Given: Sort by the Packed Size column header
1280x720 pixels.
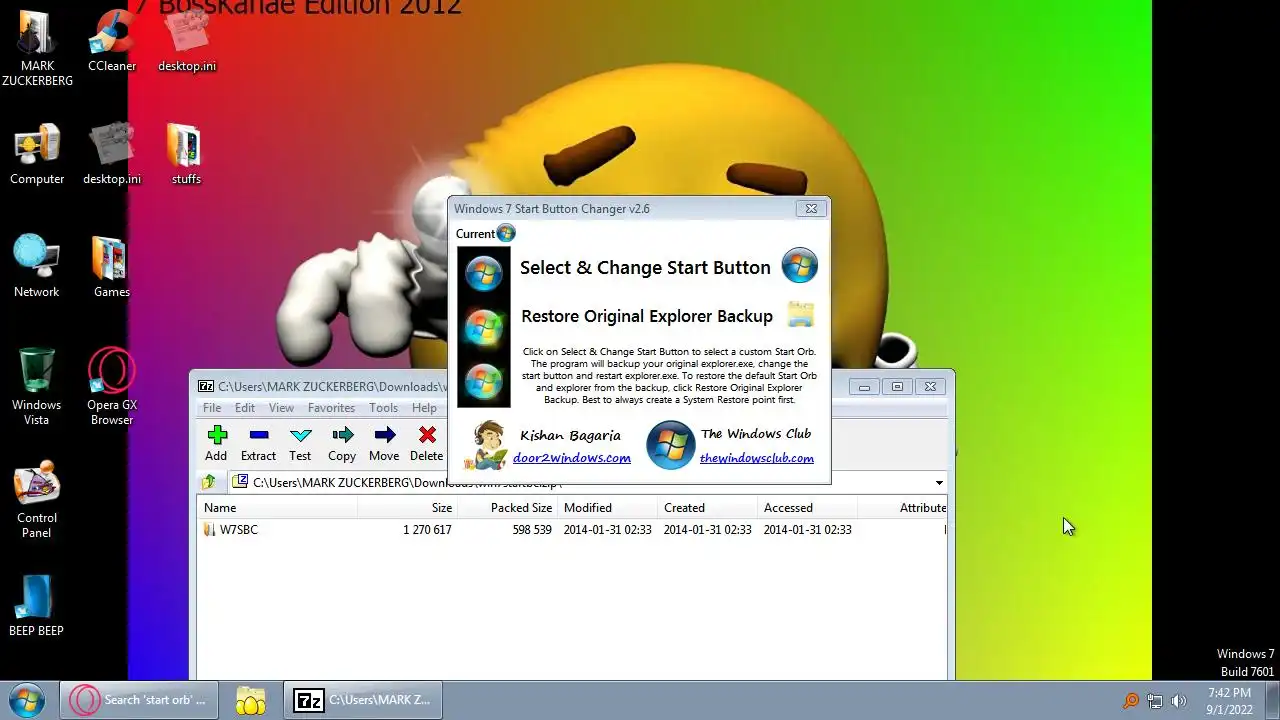Looking at the screenshot, I should (x=507, y=508).
